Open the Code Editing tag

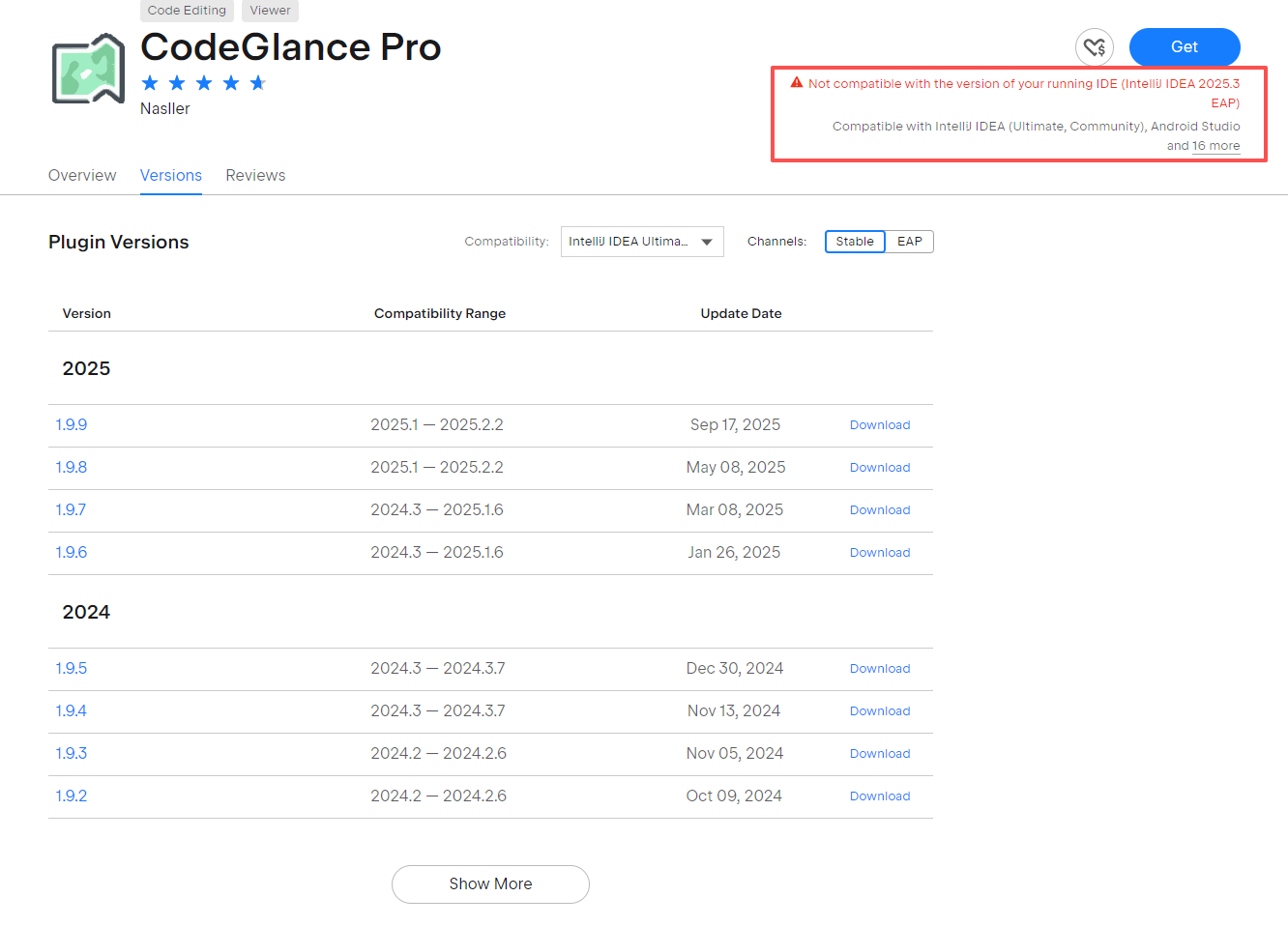click(187, 11)
